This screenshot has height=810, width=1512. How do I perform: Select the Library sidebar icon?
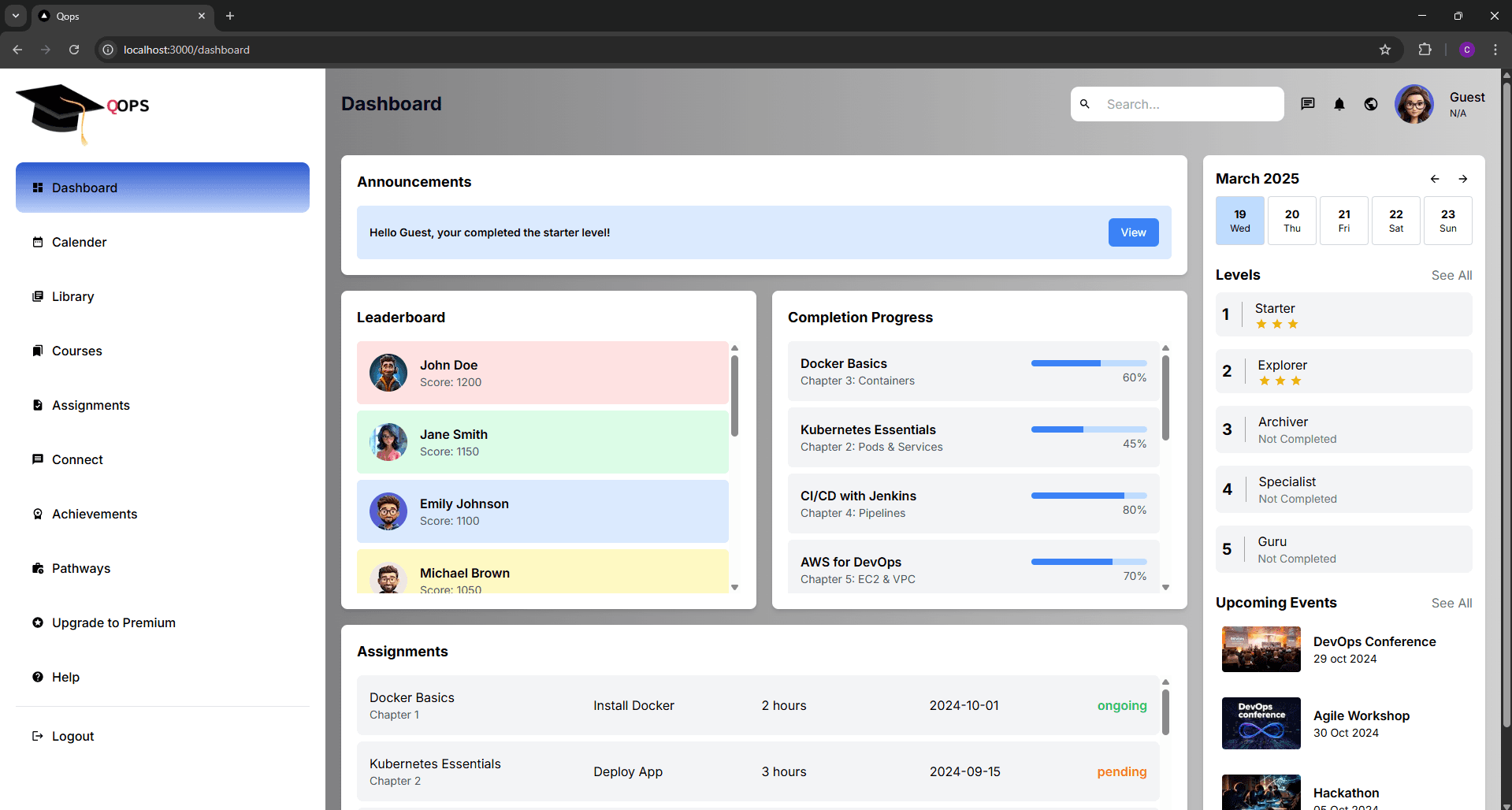click(x=38, y=296)
